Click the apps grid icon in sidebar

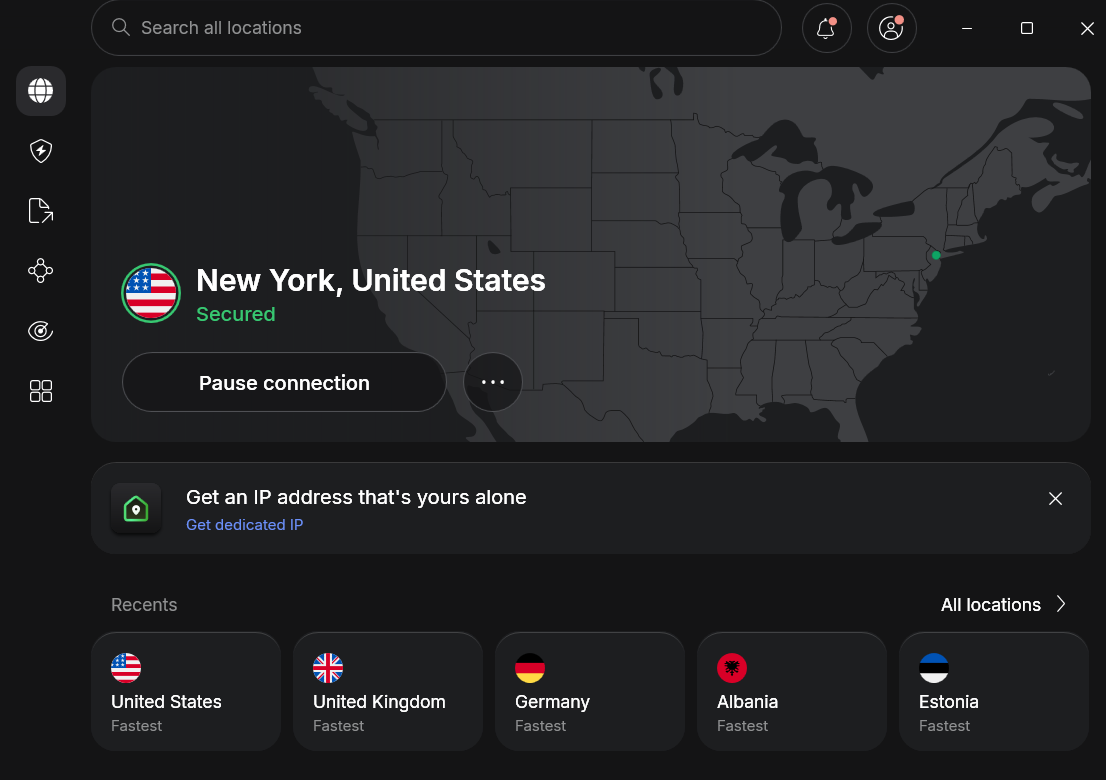[40, 391]
